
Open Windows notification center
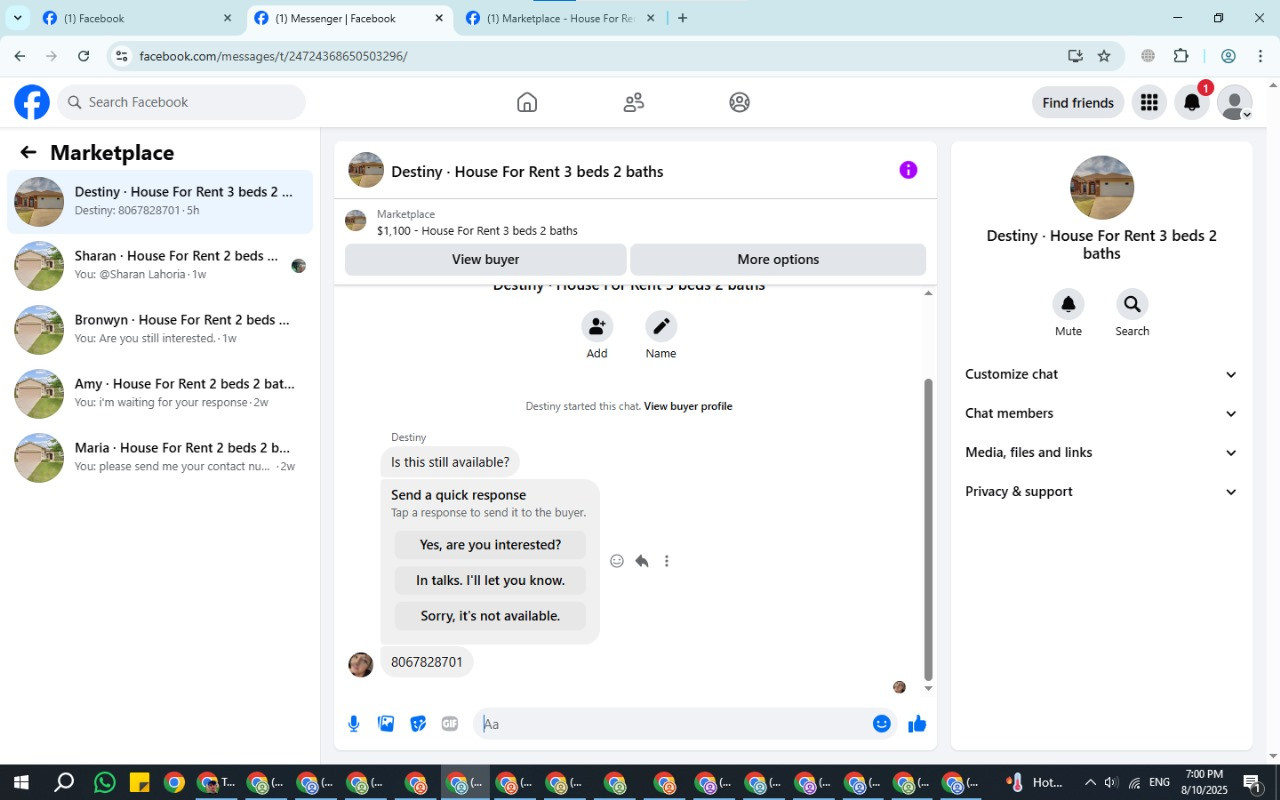pyautogui.click(x=1251, y=783)
